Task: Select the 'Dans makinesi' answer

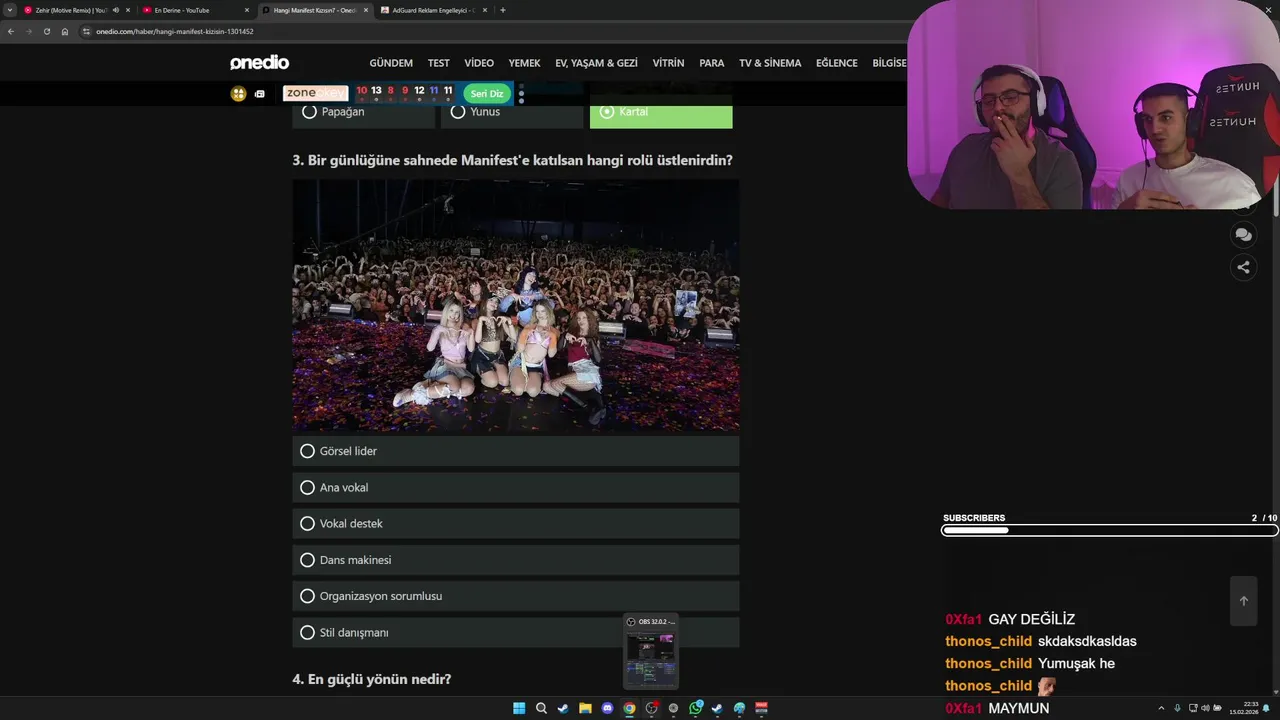Action: coord(516,560)
